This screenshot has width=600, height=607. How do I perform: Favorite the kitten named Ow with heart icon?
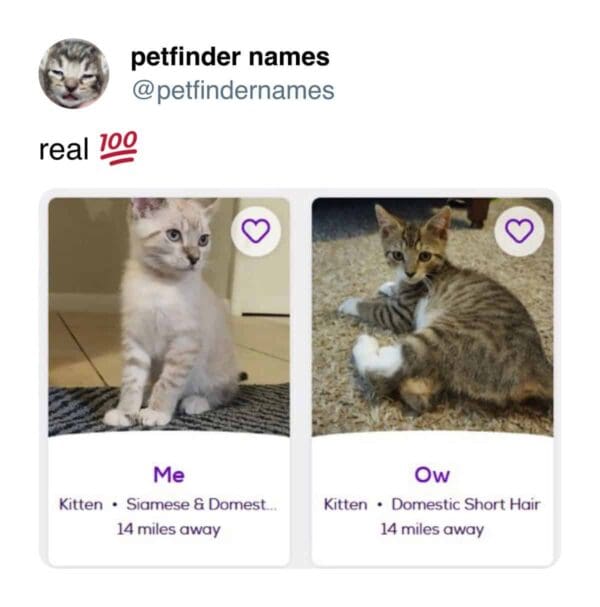click(519, 231)
